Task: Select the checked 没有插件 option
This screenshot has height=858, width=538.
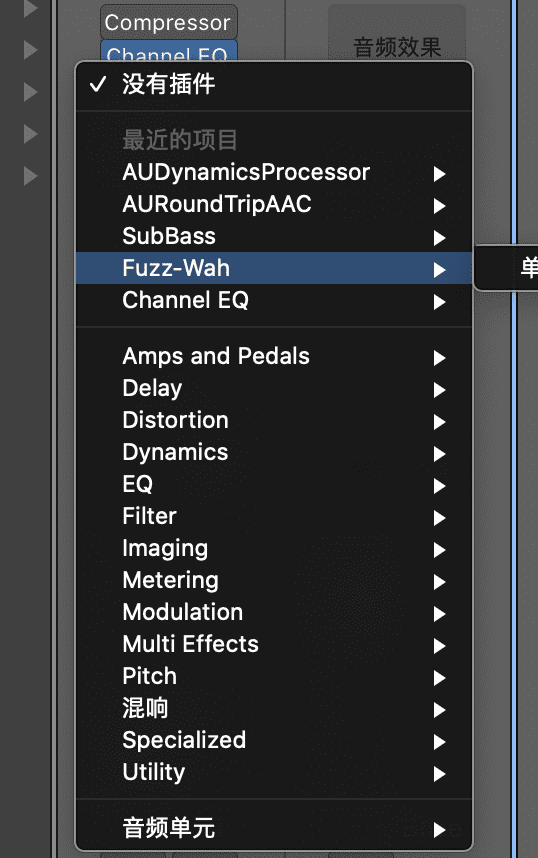Action: [x=274, y=85]
